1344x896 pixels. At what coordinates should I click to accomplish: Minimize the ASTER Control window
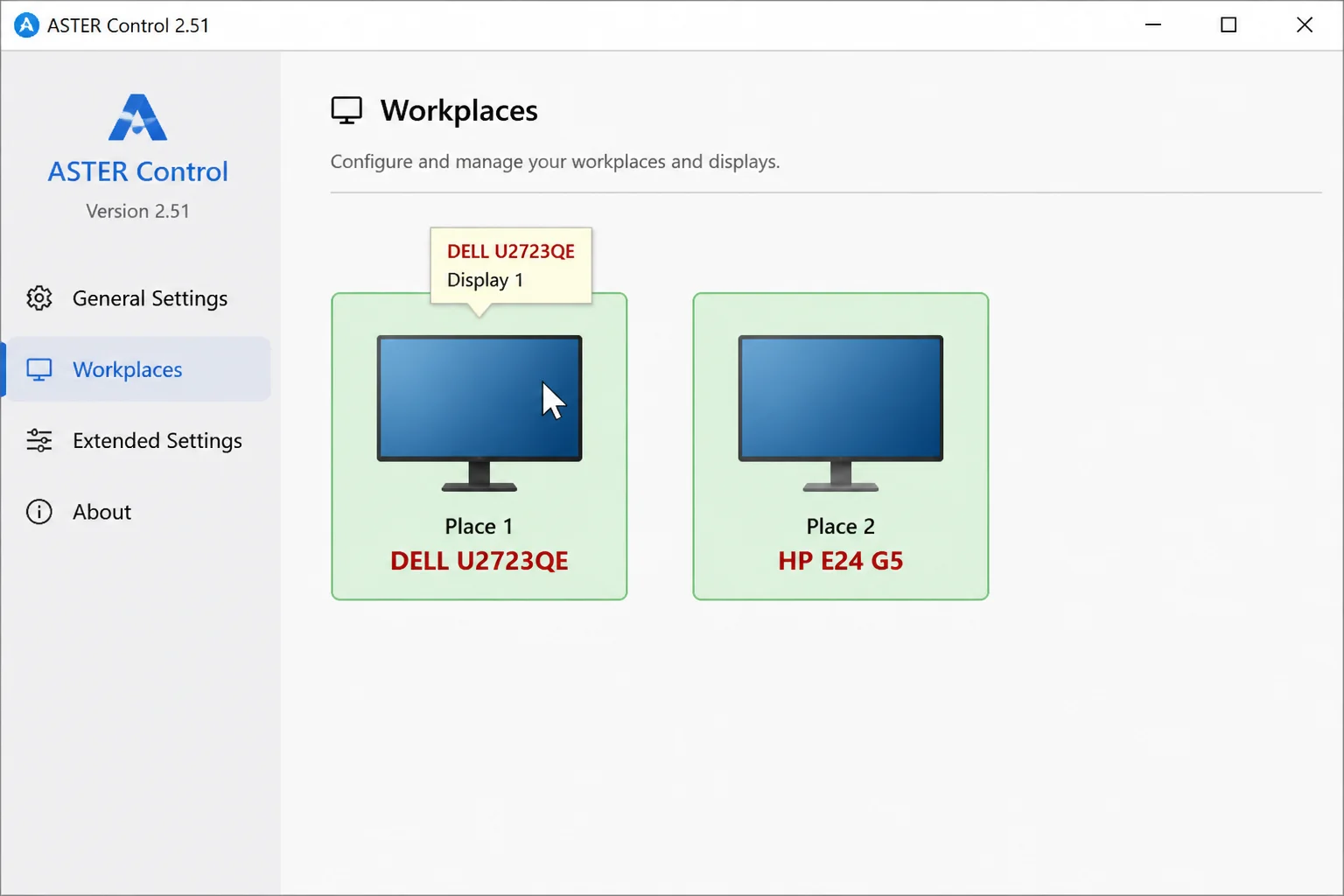(1153, 25)
